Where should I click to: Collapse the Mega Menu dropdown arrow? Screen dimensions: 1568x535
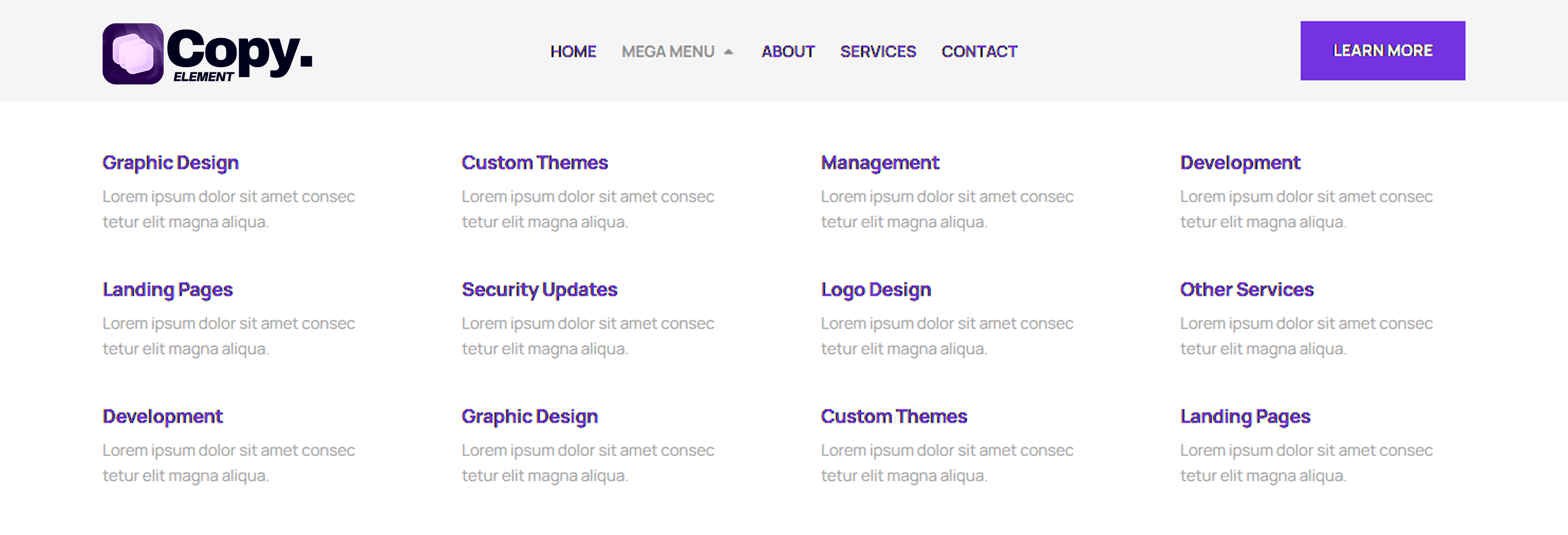[728, 52]
